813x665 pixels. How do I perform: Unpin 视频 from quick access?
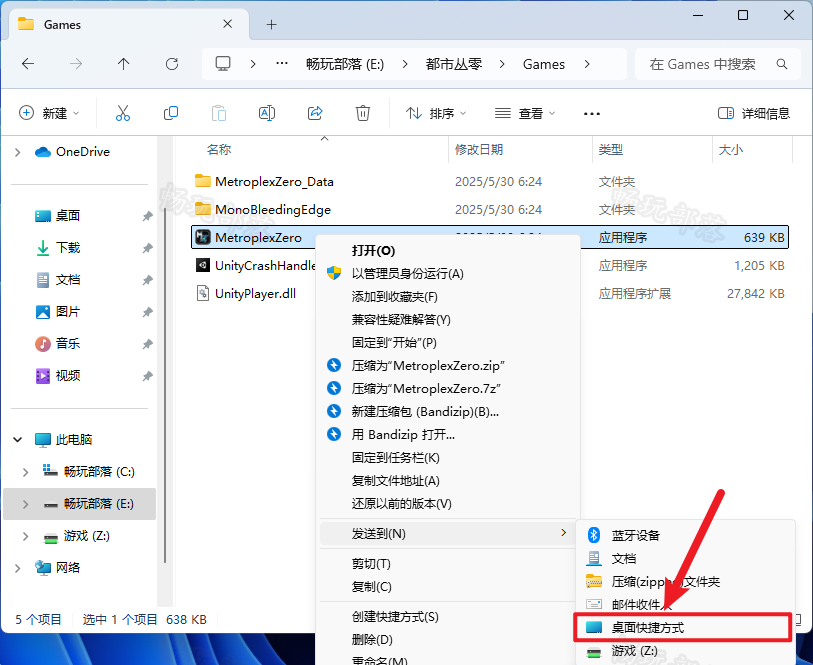[x=148, y=376]
